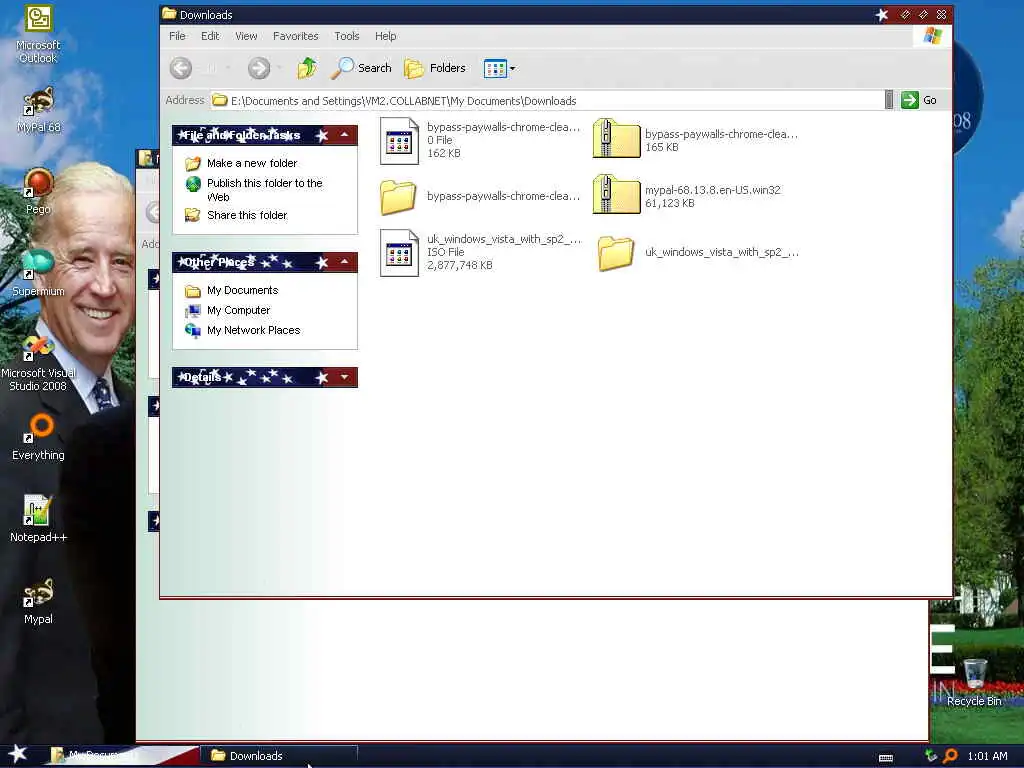Click the Downloads window title bar folder icon
1024x768 pixels.
point(169,14)
